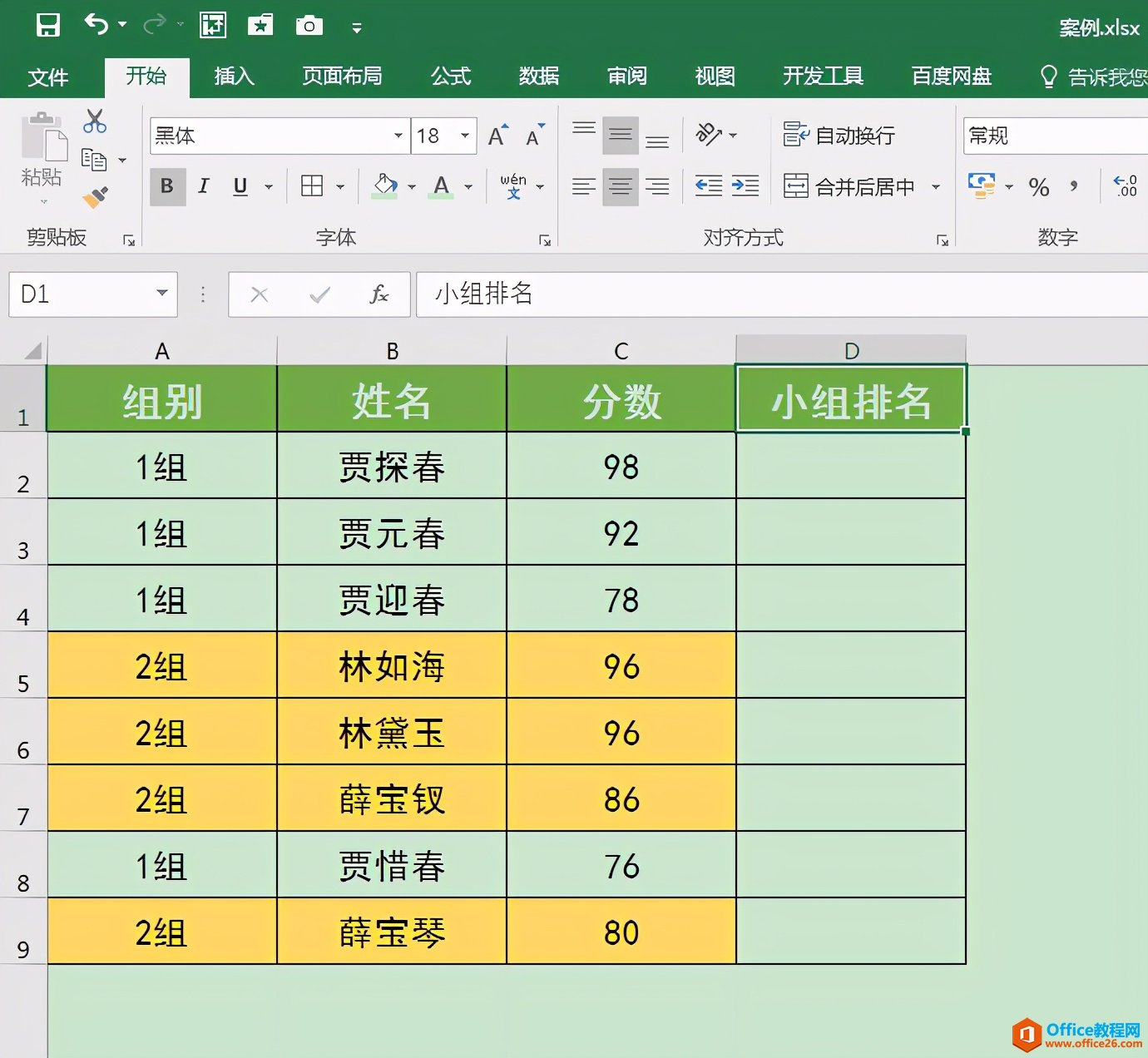Open the underline style dropdown arrow
This screenshot has width=1148, height=1058.
269,187
